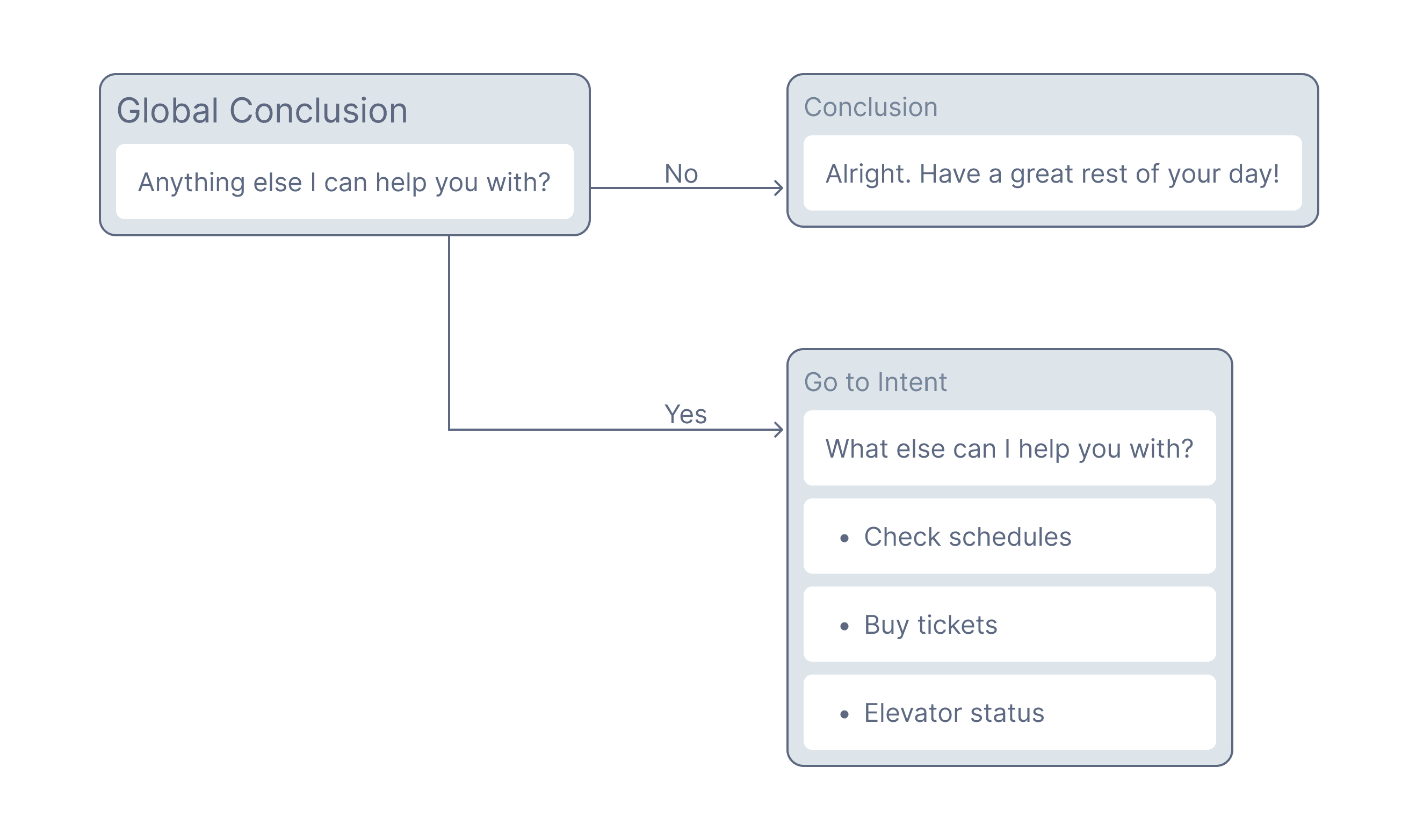Click the bullet beside Buy tickets
The image size is (1416, 840).
point(844,626)
